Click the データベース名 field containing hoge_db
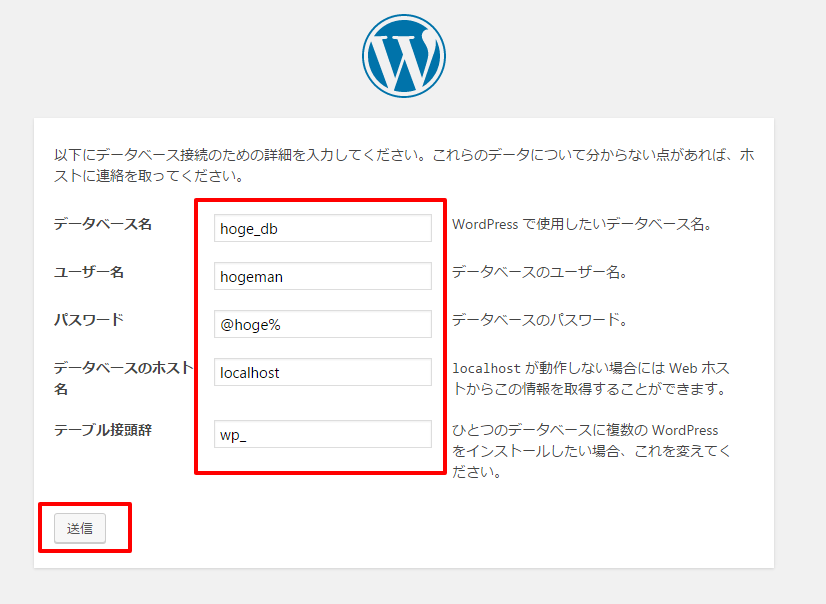The image size is (826, 604). pos(322,228)
